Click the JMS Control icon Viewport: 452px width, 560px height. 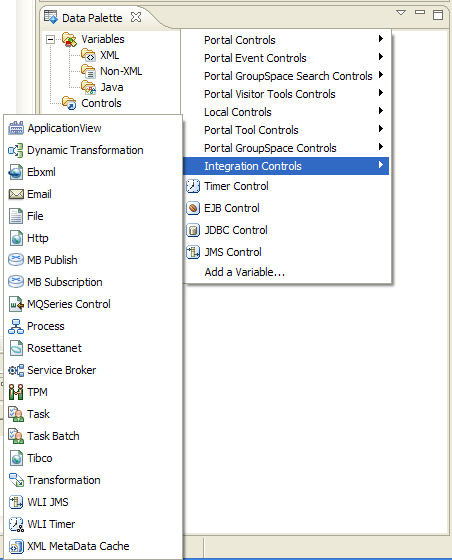193,252
